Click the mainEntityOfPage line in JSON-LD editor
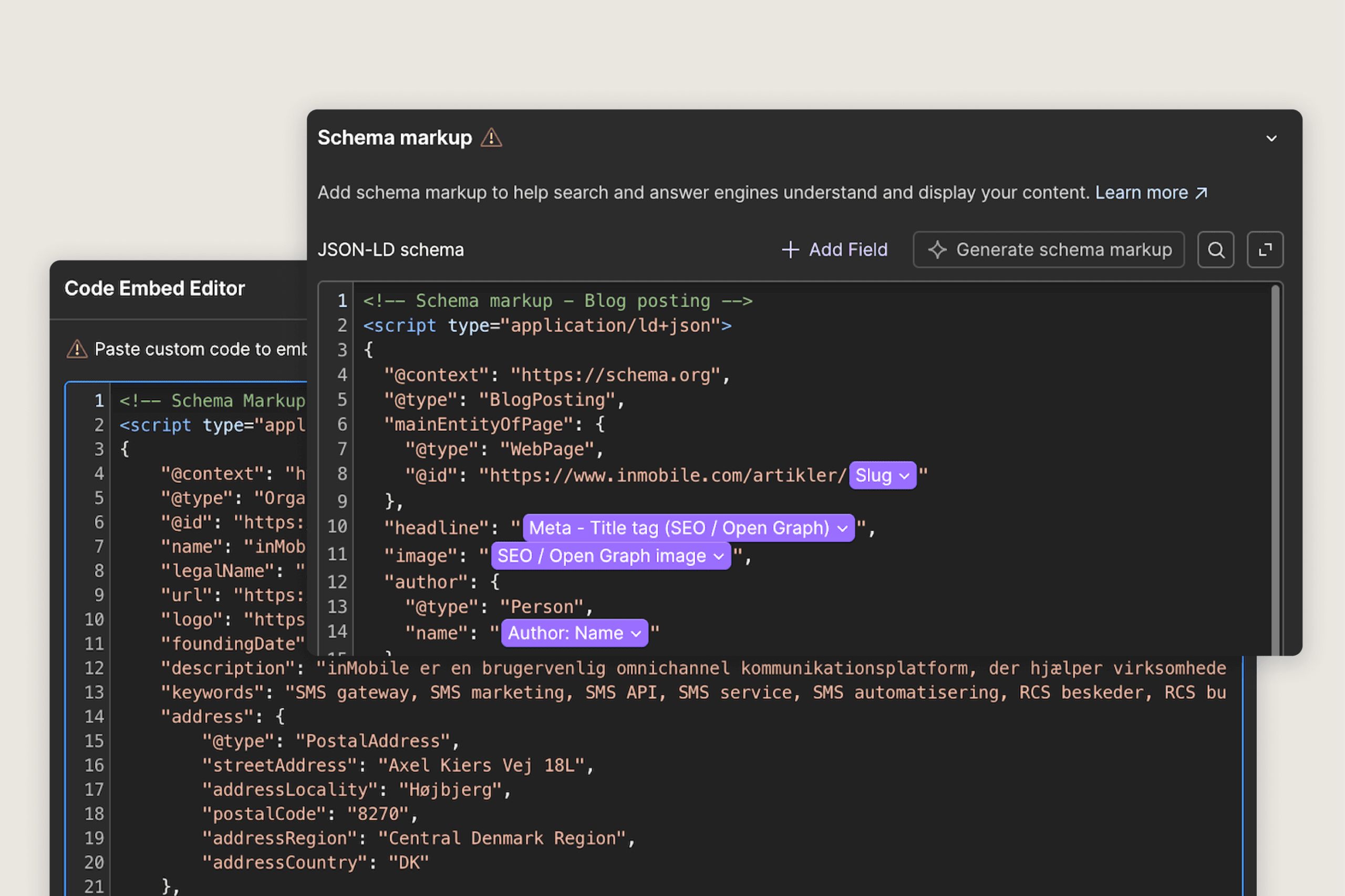1345x896 pixels. pos(494,424)
